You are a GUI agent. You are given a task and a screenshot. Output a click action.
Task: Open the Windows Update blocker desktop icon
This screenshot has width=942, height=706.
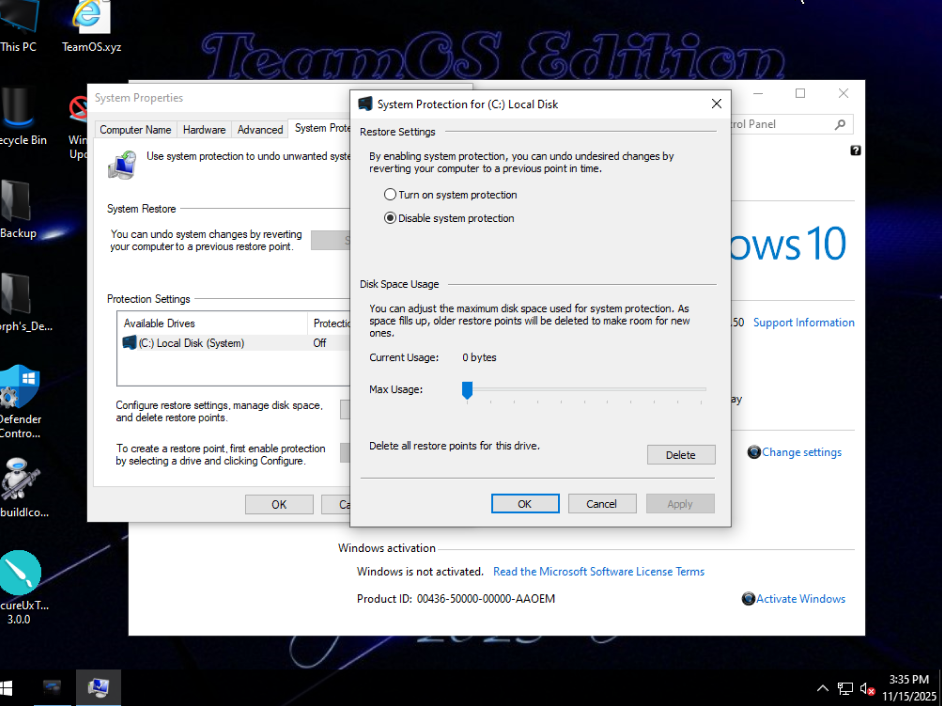click(x=79, y=127)
